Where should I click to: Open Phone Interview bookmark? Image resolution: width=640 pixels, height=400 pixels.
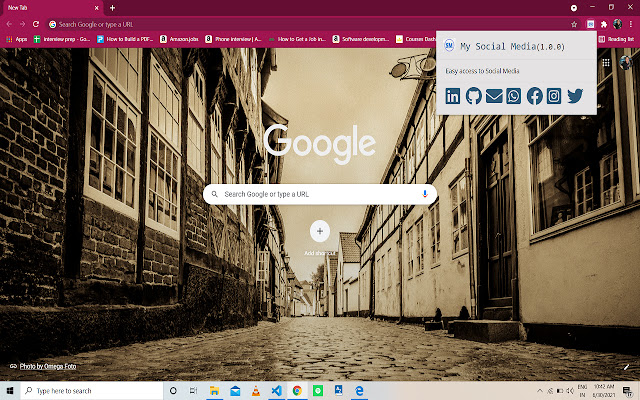[233, 39]
